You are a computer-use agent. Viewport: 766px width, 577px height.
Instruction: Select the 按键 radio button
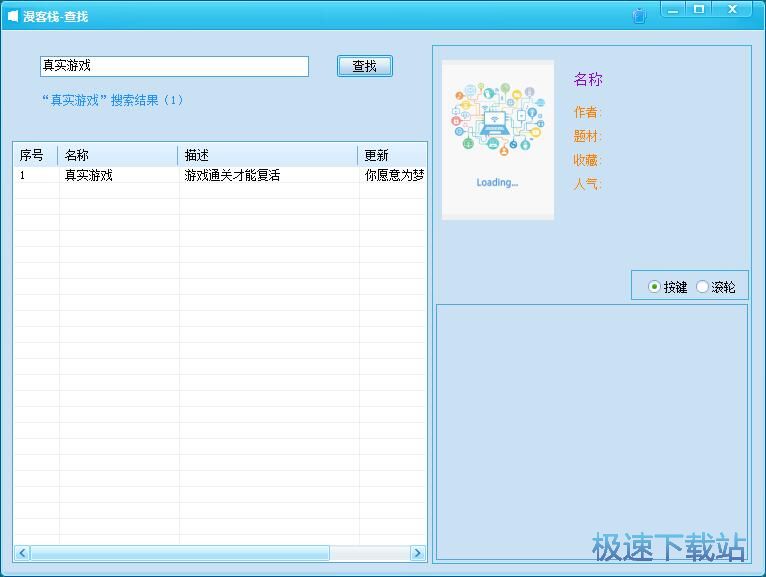click(668, 287)
